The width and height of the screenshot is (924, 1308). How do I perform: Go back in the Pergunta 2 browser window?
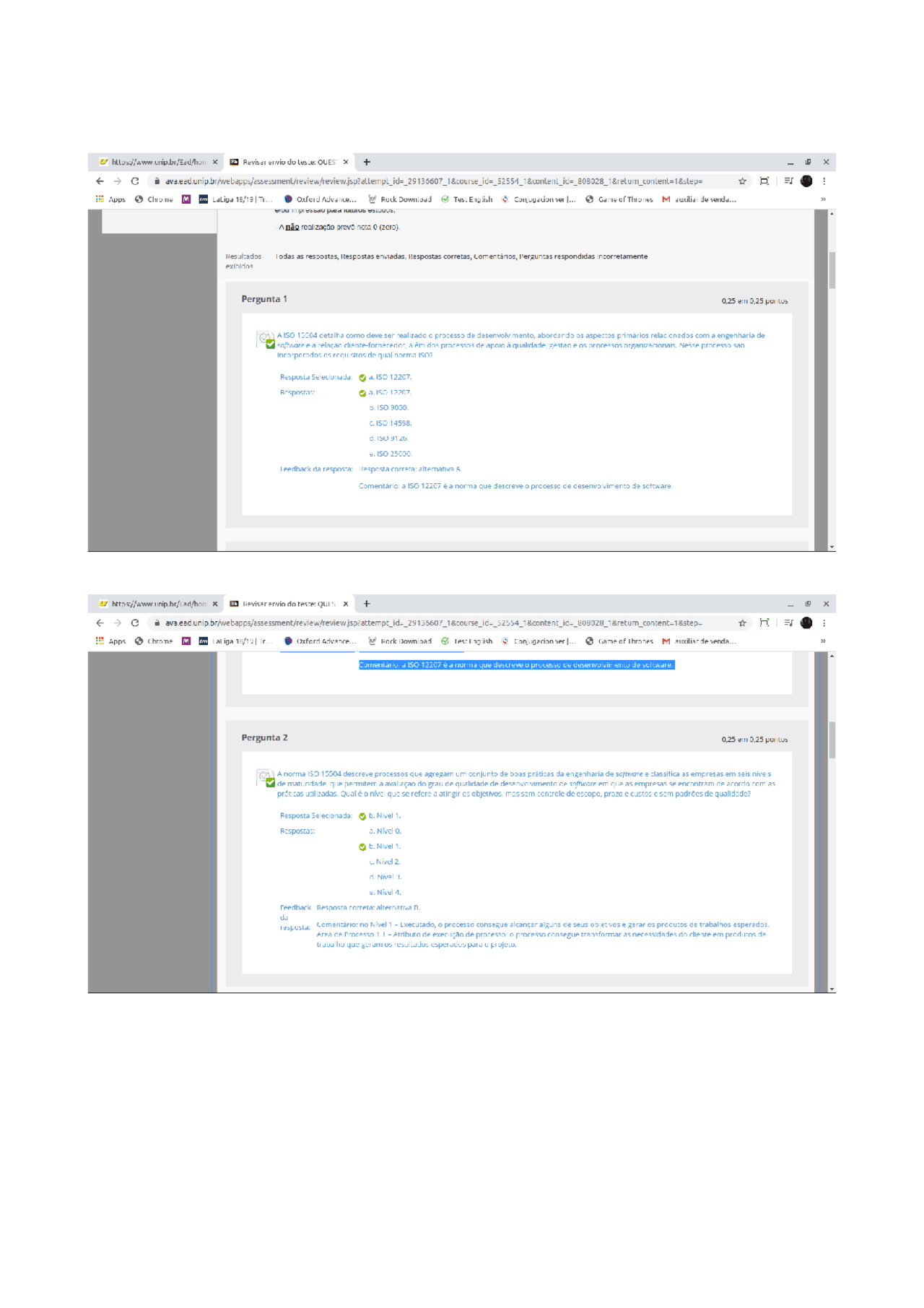[x=100, y=623]
